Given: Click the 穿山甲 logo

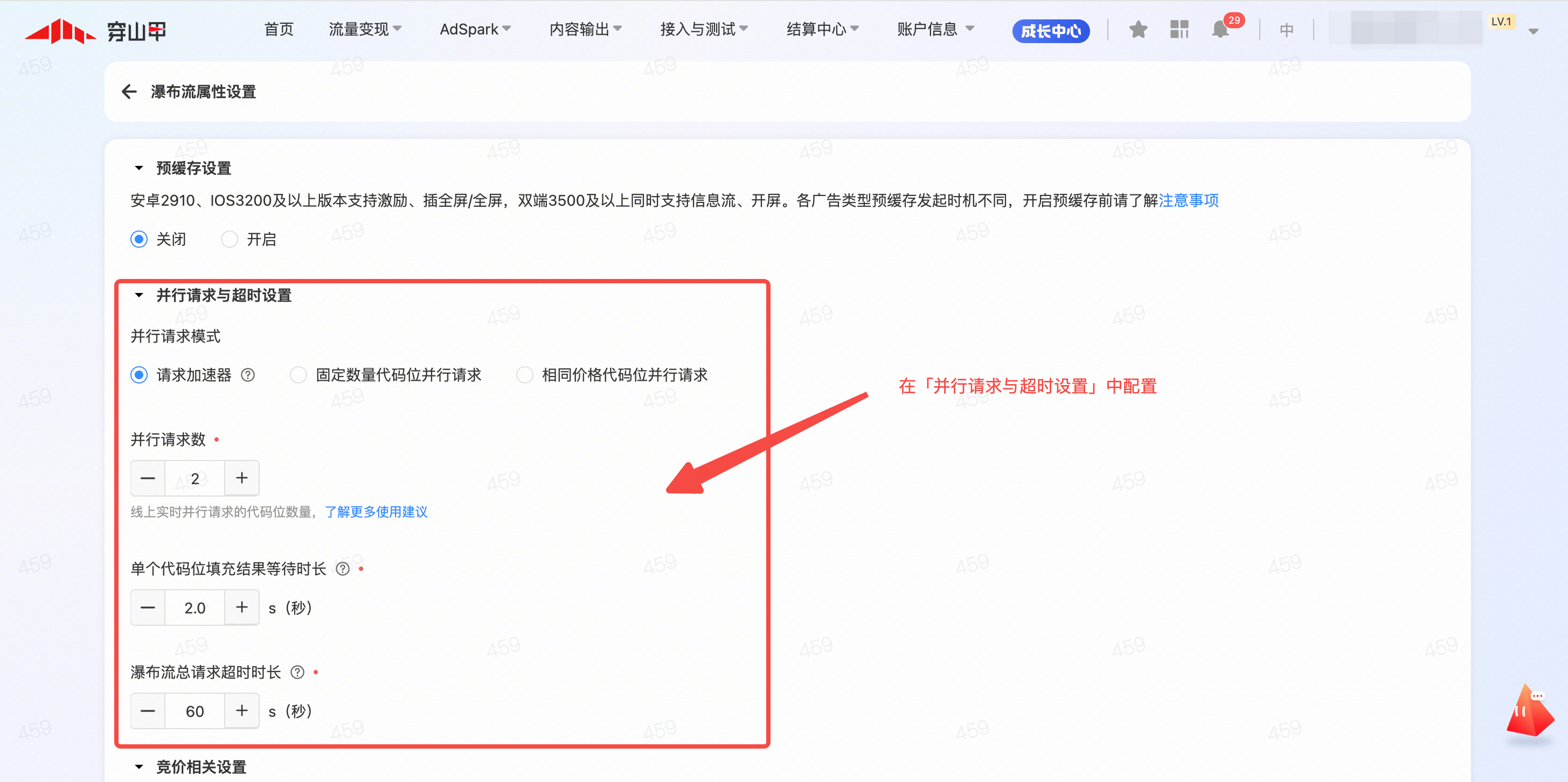Looking at the screenshot, I should pyautogui.click(x=95, y=30).
